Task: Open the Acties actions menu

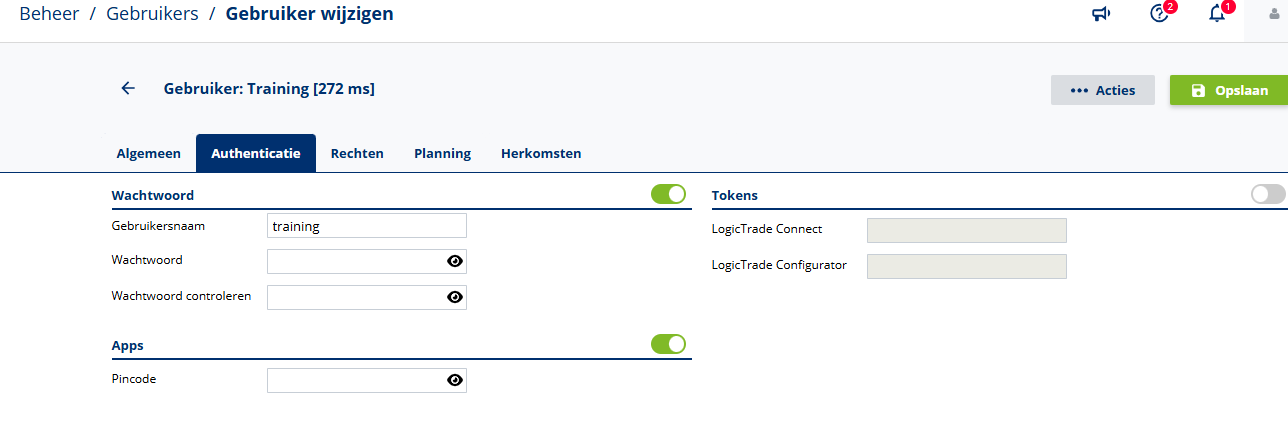Action: tap(1102, 90)
